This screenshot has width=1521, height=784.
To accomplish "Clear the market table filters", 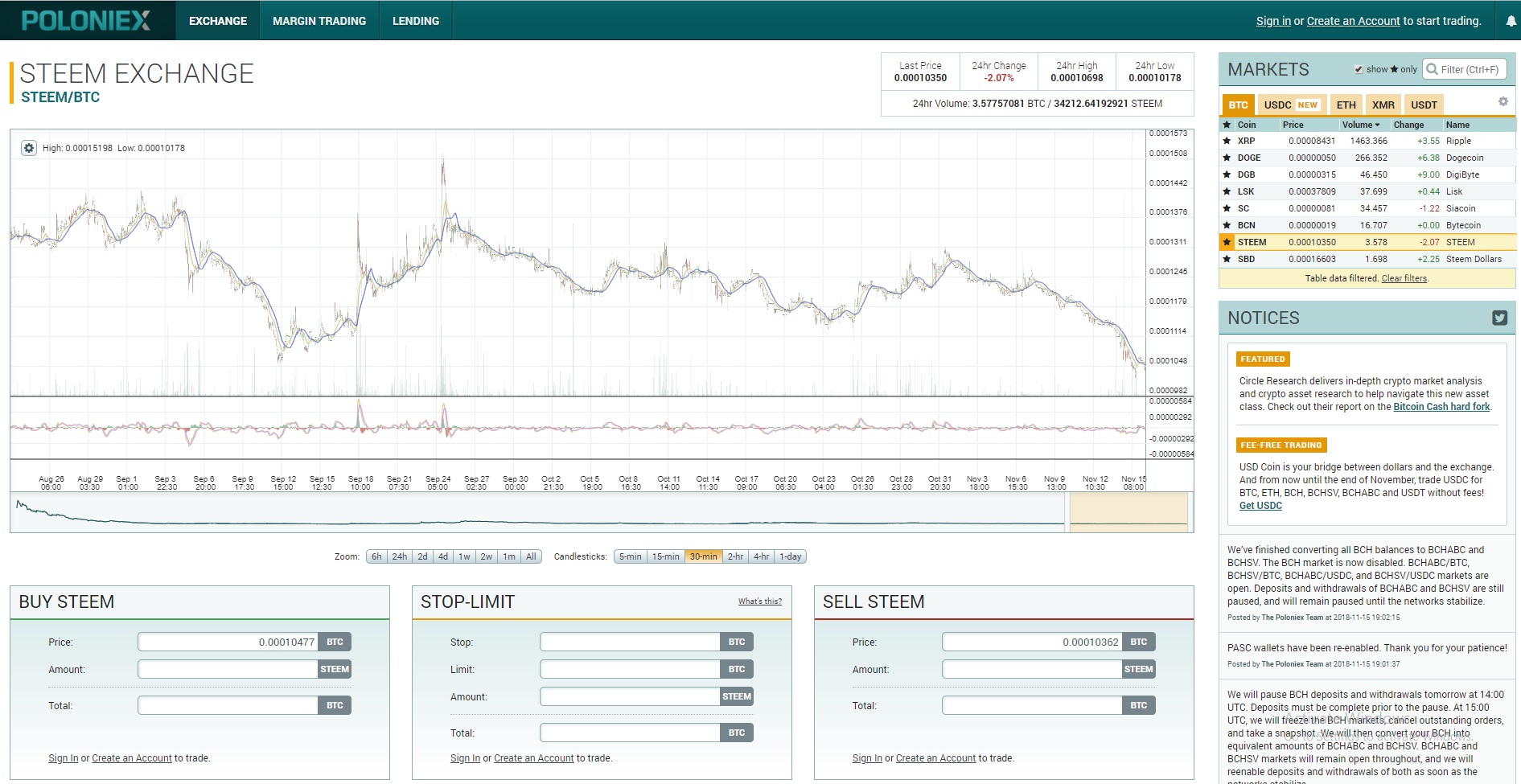I will 1404,278.
